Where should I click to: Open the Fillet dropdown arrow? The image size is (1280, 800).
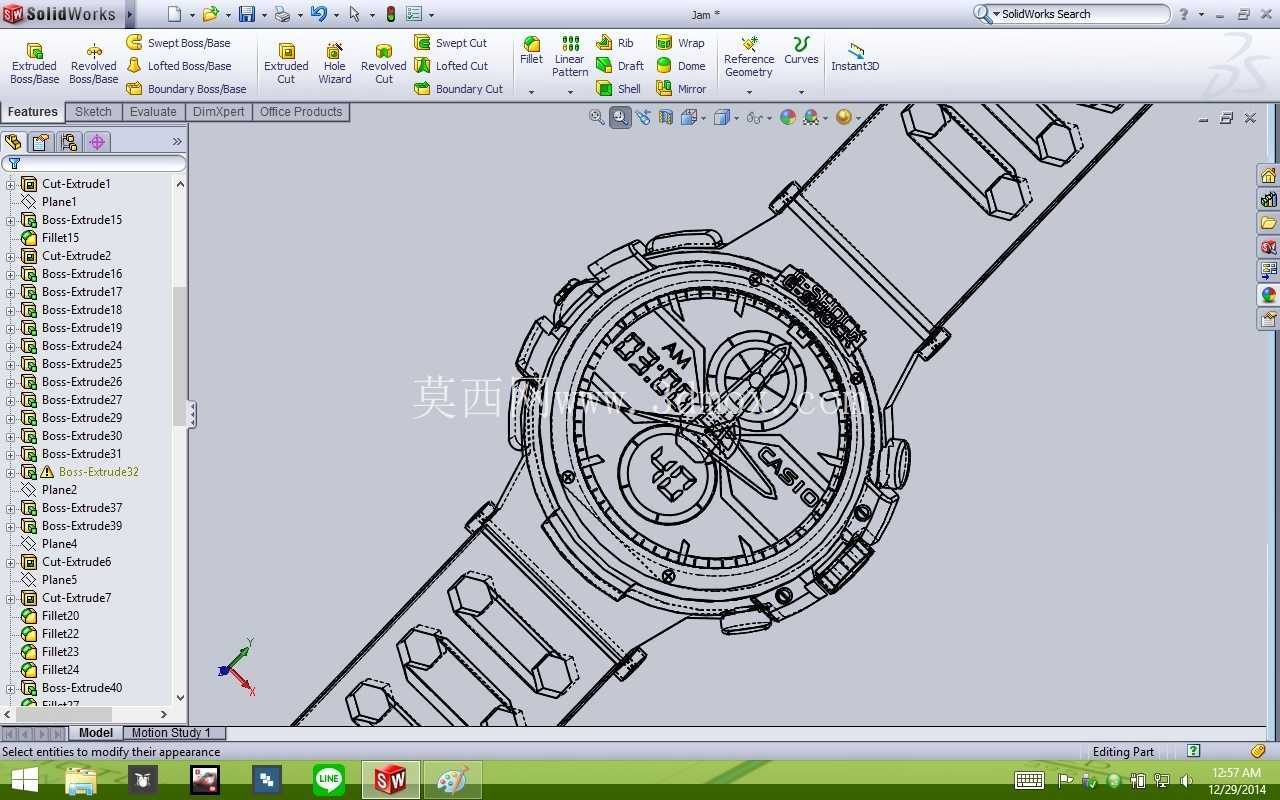[531, 92]
